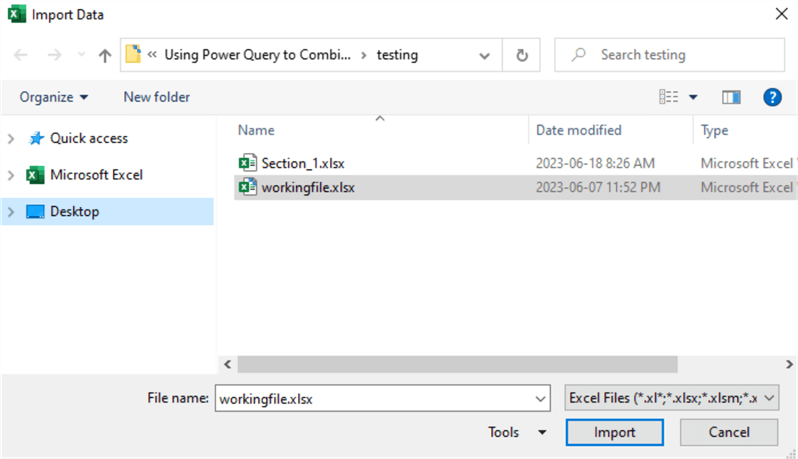The width and height of the screenshot is (798, 459).
Task: Go back to previous folder
Action: pyautogui.click(x=20, y=55)
